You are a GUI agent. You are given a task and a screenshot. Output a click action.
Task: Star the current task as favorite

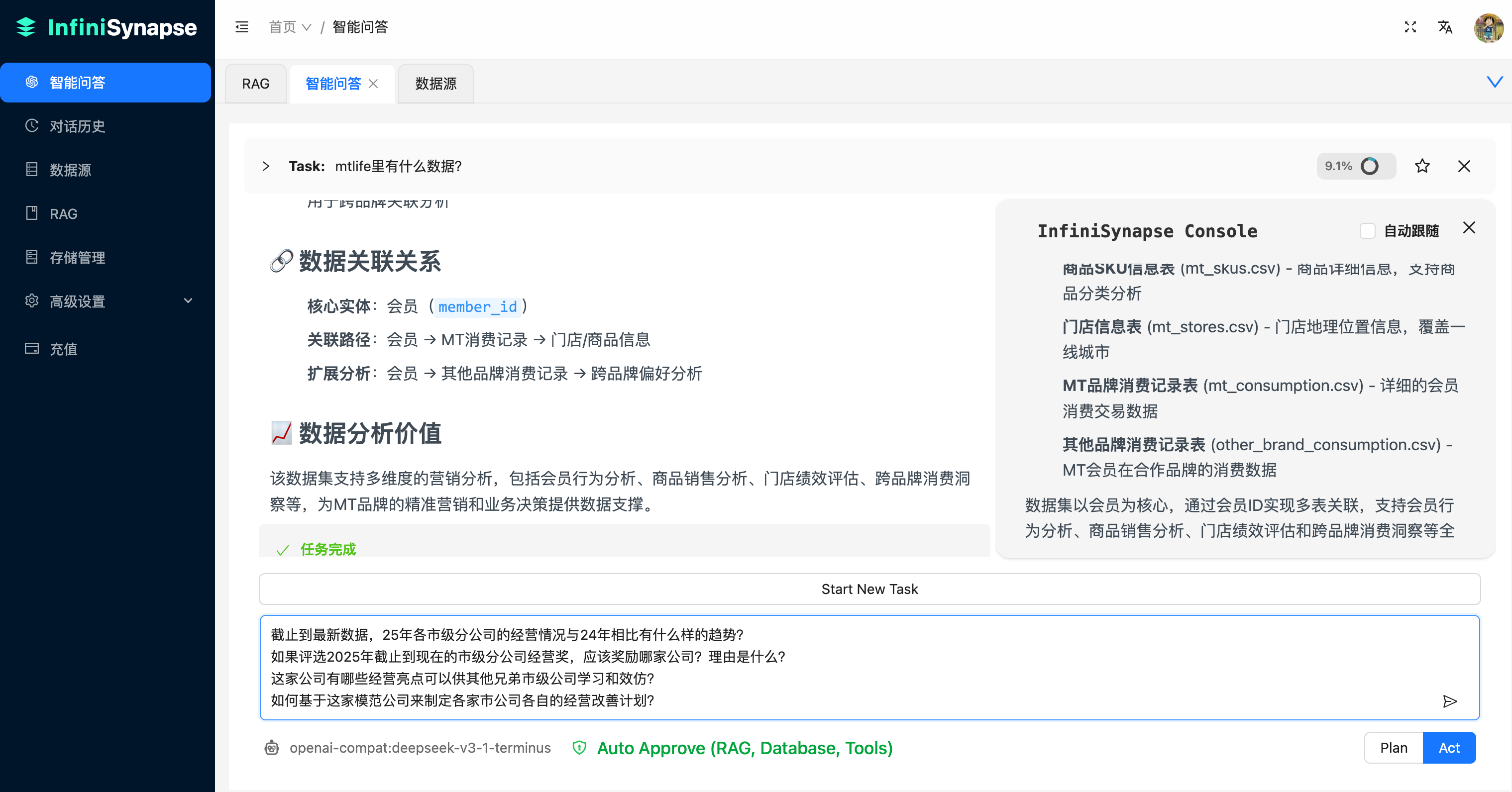[x=1422, y=166]
